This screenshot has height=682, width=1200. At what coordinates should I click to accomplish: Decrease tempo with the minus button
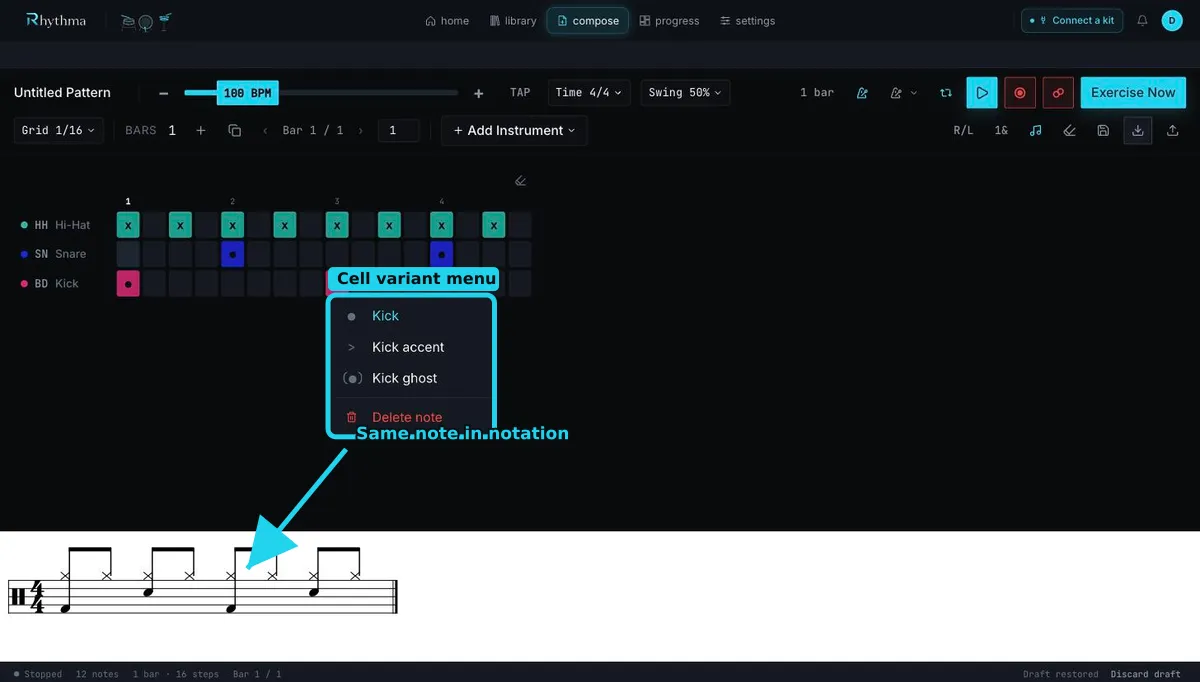click(163, 93)
